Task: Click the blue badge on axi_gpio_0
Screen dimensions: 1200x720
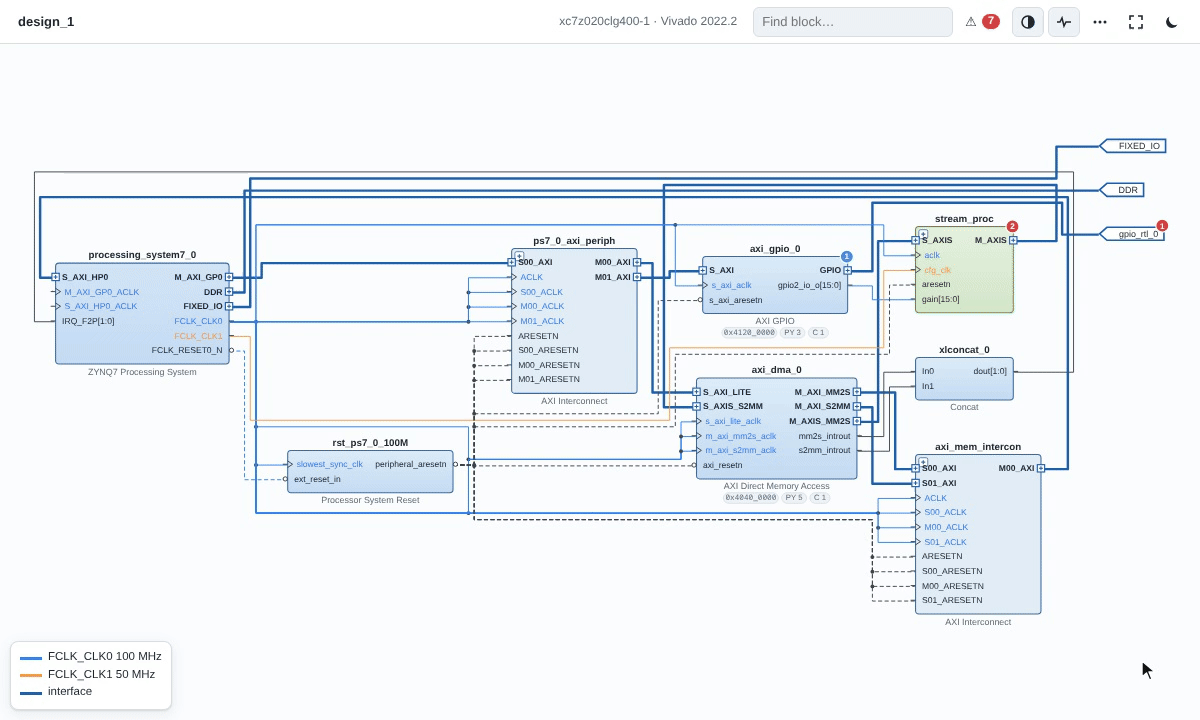Action: (846, 257)
